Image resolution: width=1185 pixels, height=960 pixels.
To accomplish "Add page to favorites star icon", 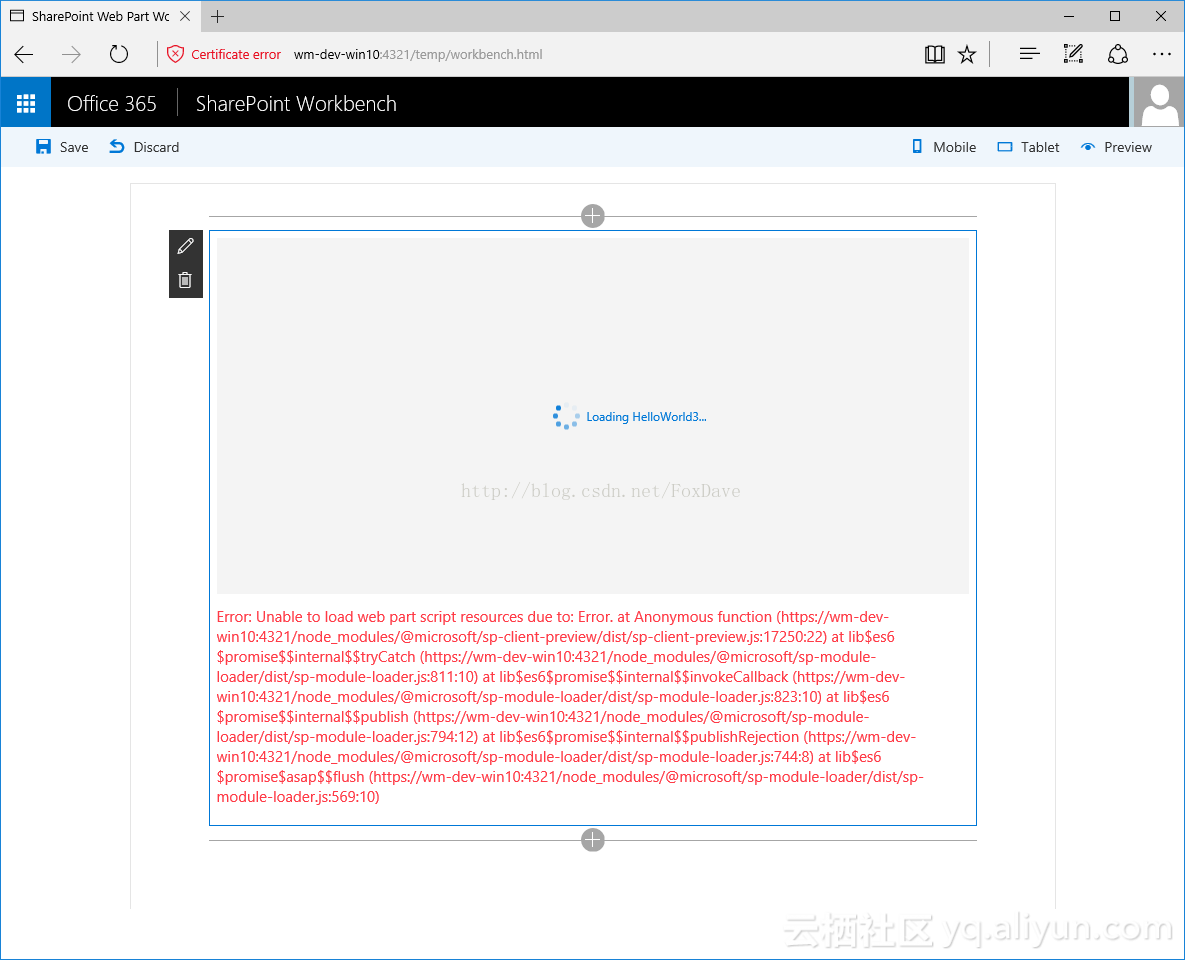I will click(x=967, y=54).
